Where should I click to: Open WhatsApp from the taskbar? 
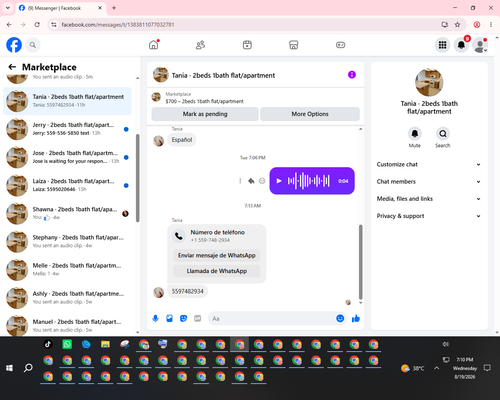point(67,344)
